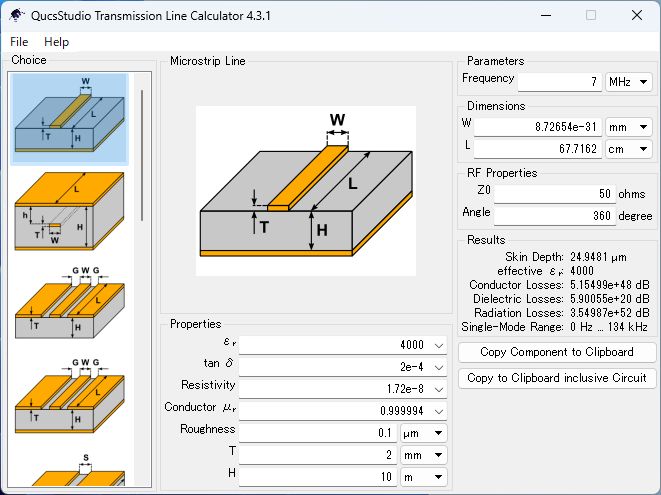Click the W dimension input field
The width and height of the screenshot is (661, 495).
(537, 127)
